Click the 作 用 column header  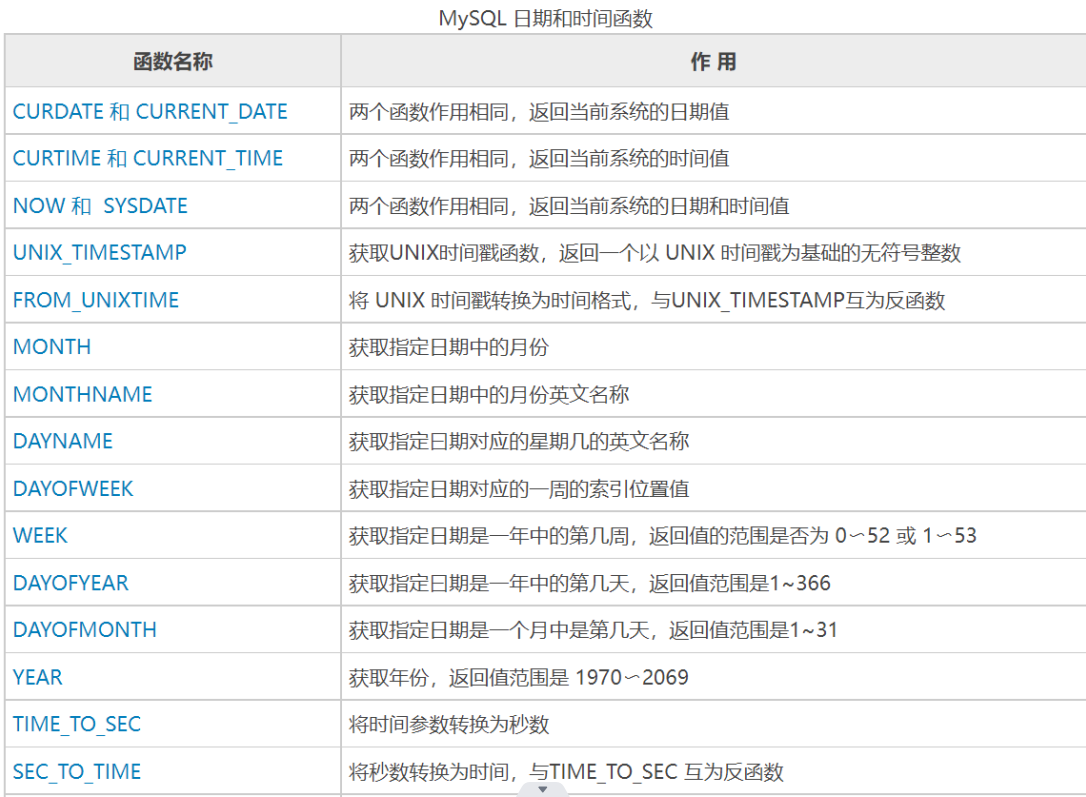pyautogui.click(x=713, y=62)
